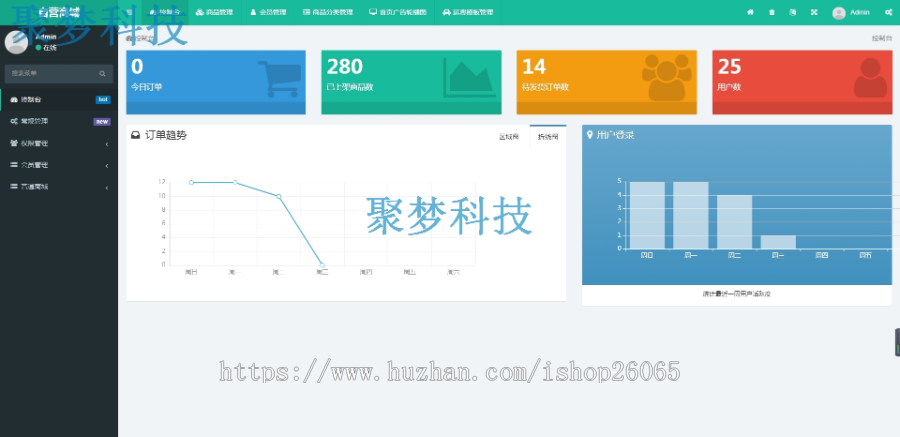Screen dimensions: 900x437
Task: Open the 用户数 red card footer
Action: click(802, 108)
